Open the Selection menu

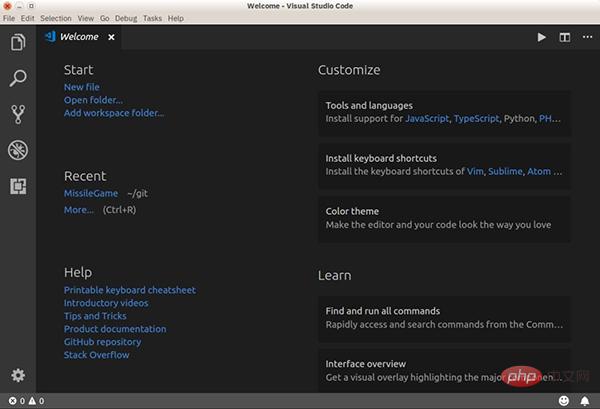pyautogui.click(x=56, y=18)
